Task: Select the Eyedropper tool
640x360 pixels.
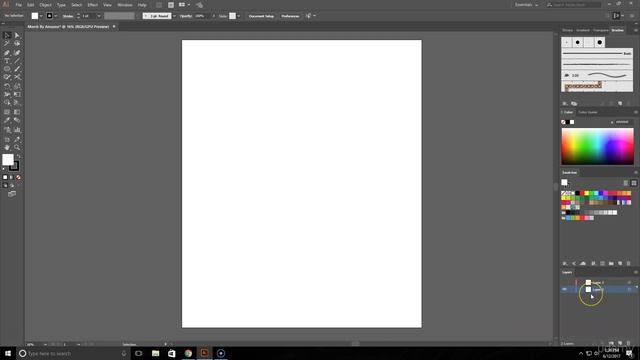Action: coord(7,120)
